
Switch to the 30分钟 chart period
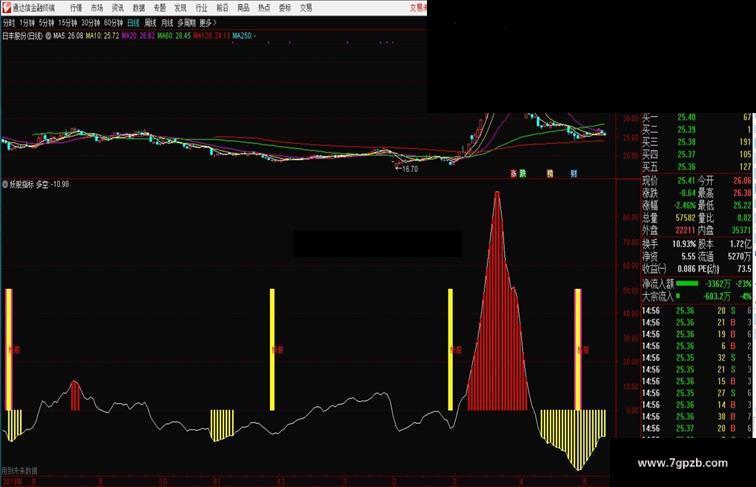click(91, 23)
